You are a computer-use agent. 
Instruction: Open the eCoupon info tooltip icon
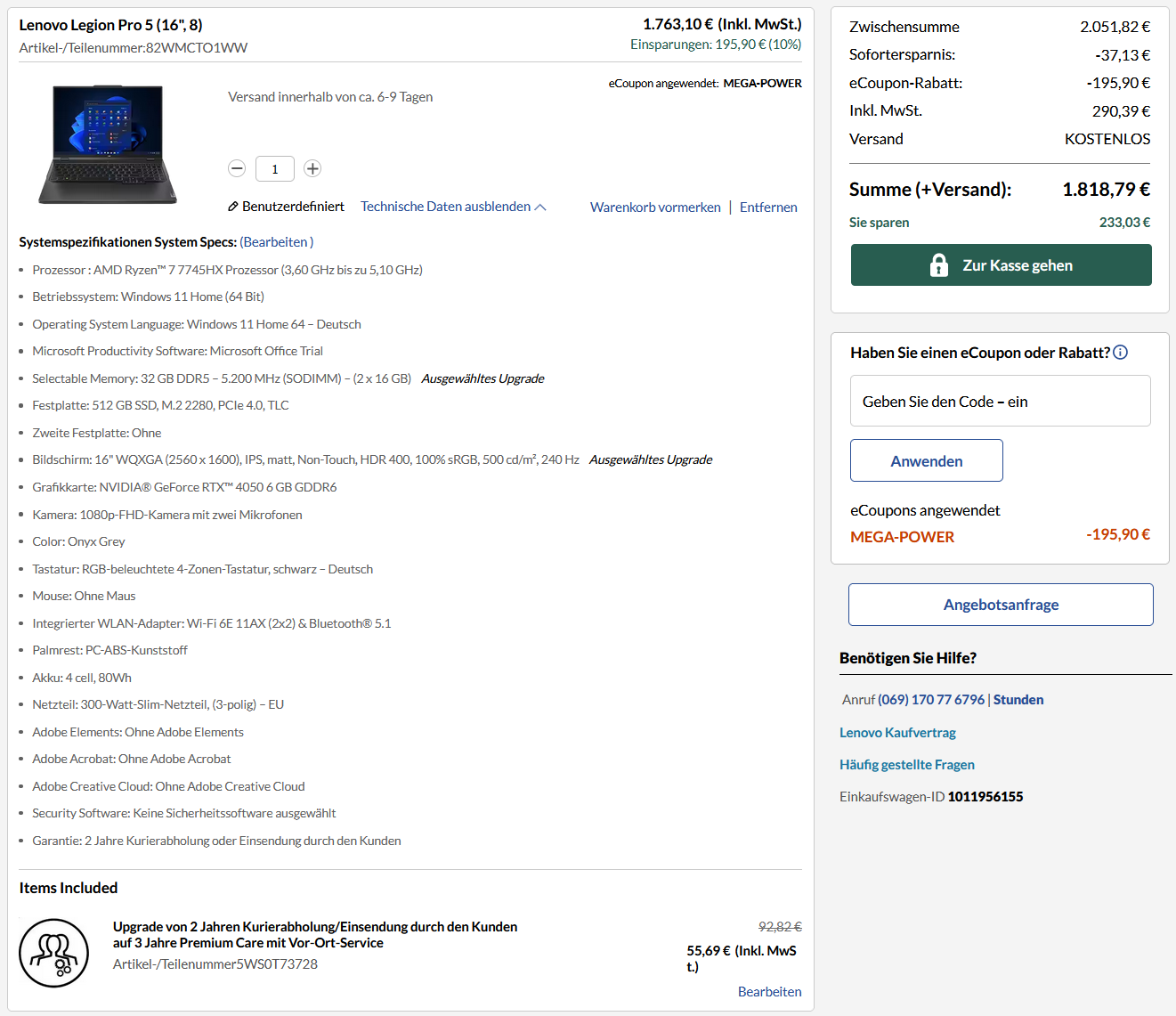pyautogui.click(x=1121, y=352)
